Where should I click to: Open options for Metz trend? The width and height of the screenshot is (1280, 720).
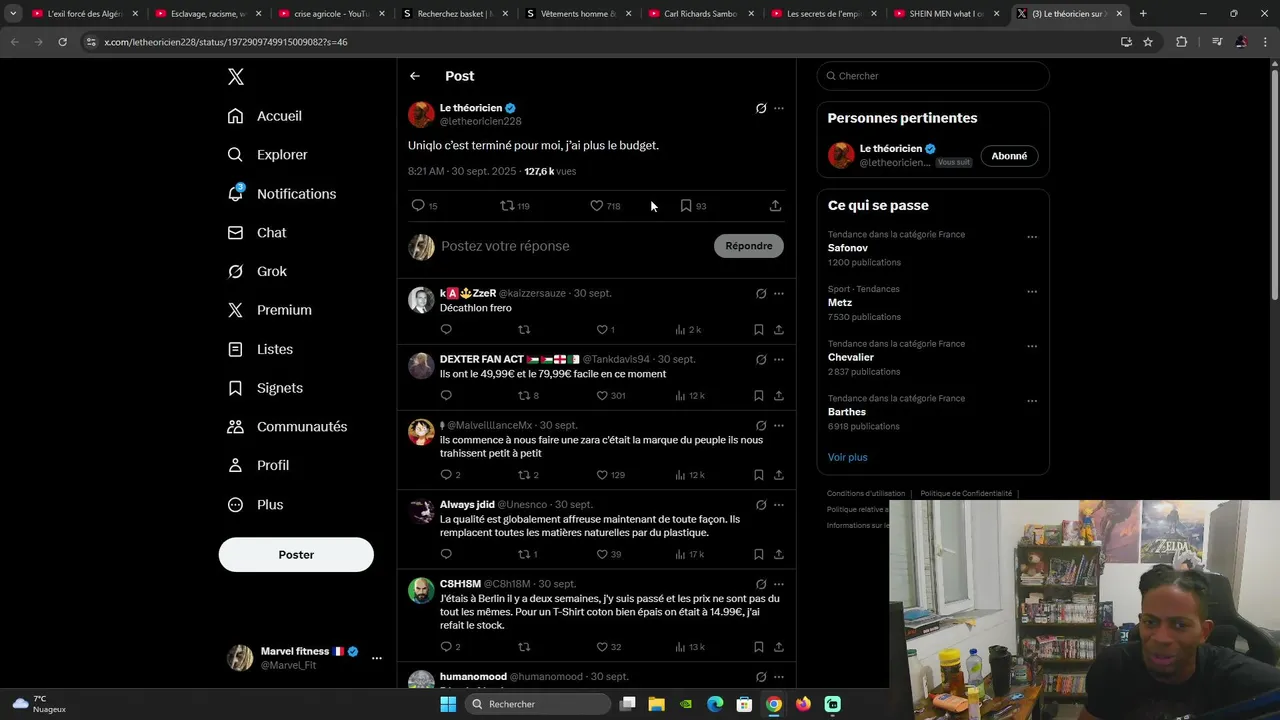tap(1032, 292)
